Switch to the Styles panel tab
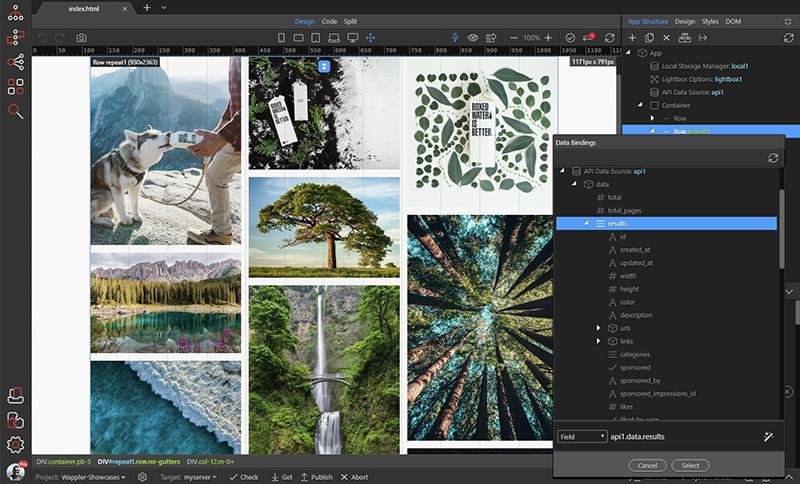 (710, 21)
